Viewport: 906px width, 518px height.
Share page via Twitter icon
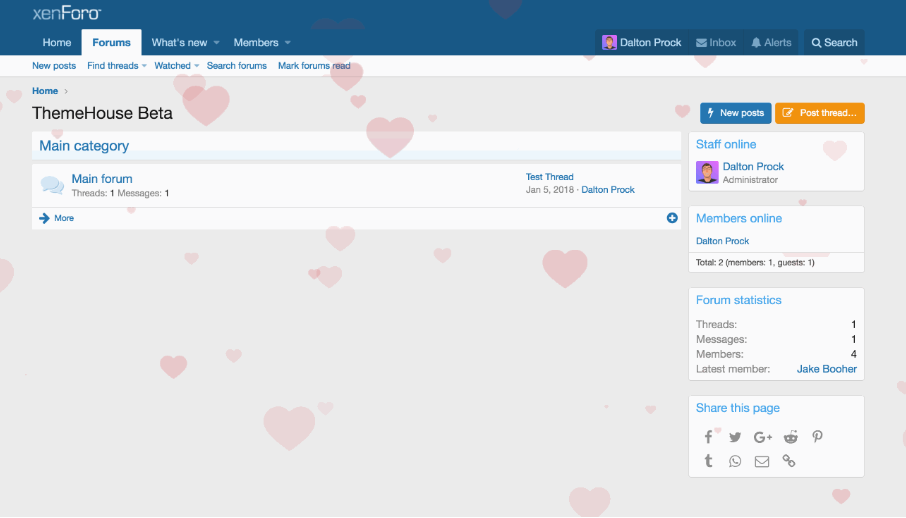click(x=735, y=437)
